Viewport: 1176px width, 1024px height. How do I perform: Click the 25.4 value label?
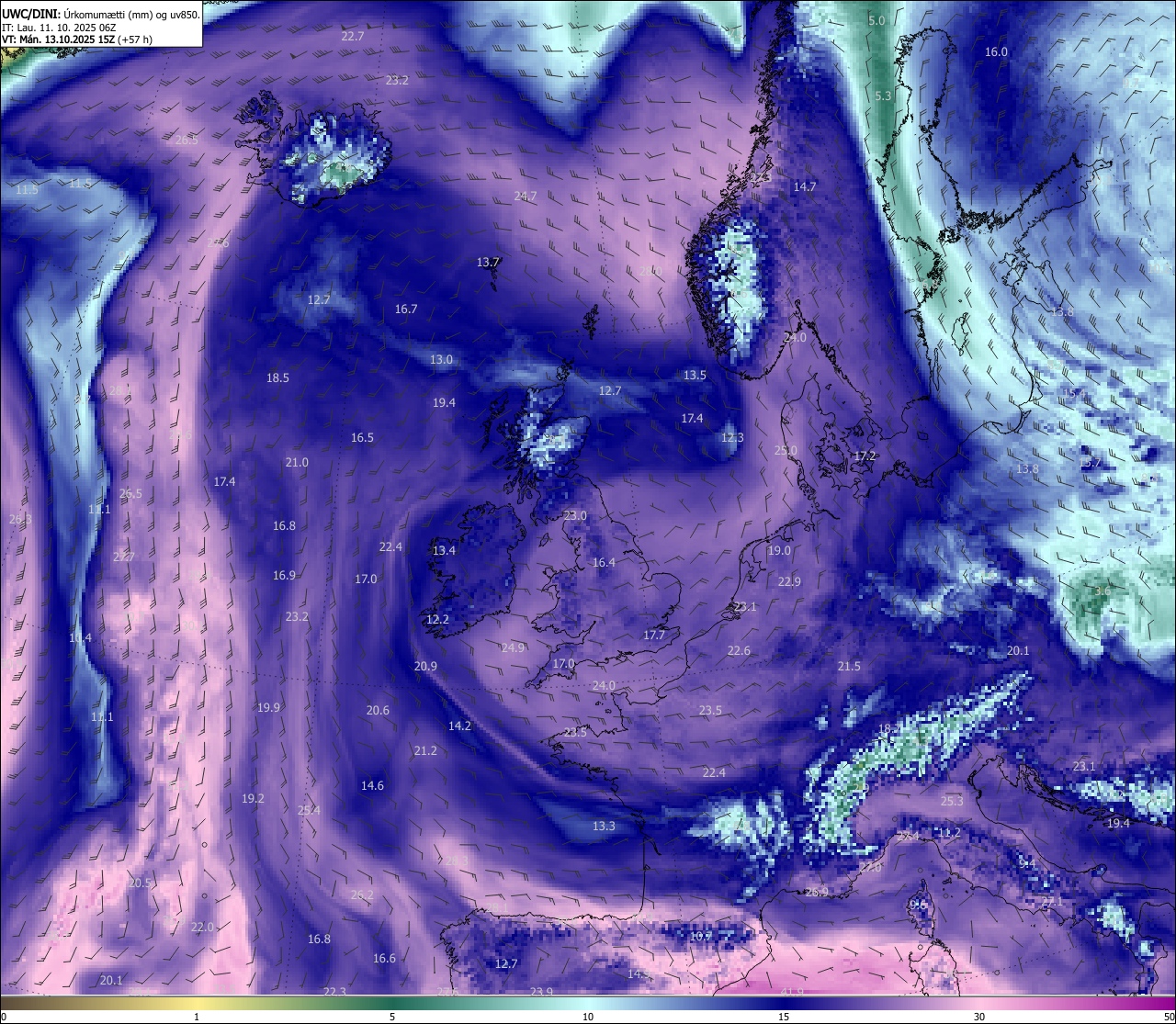(310, 811)
